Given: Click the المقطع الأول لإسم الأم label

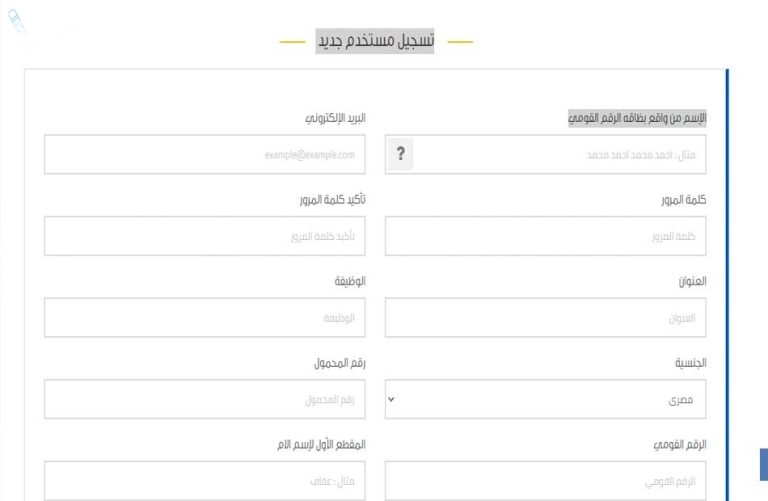Looking at the screenshot, I should 321,444.
